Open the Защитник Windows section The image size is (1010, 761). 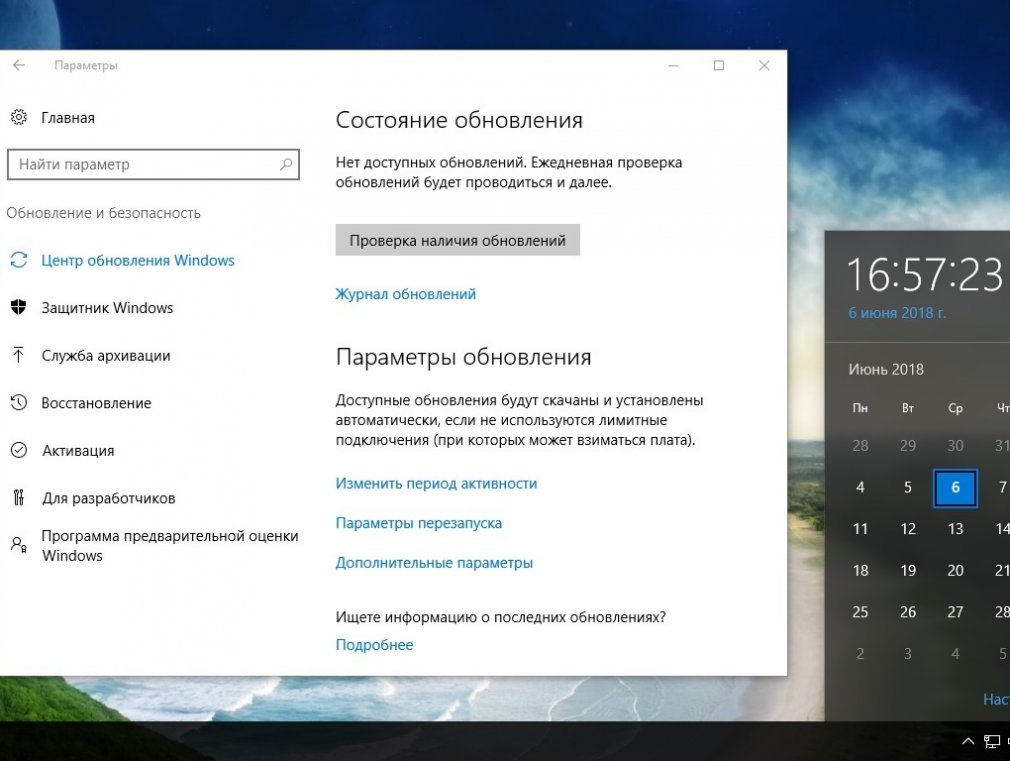click(x=108, y=308)
